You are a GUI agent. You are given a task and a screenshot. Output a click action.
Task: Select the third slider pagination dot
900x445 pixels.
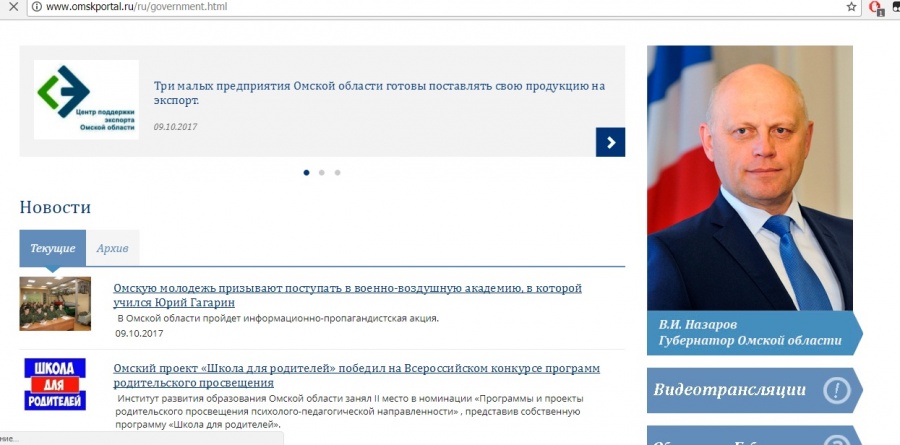338,172
